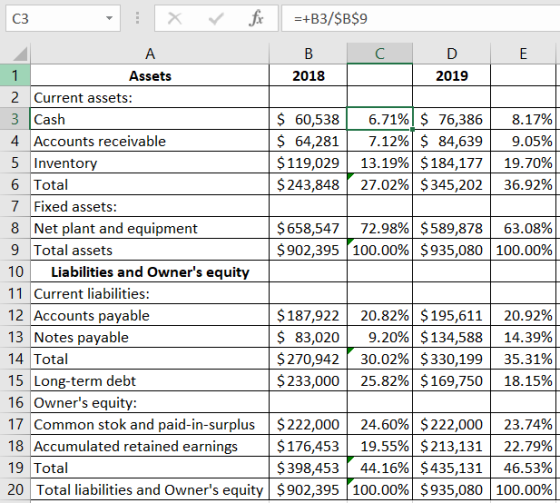Select the 'Current assets:' cell
This screenshot has width=560, height=503.
[150, 97]
